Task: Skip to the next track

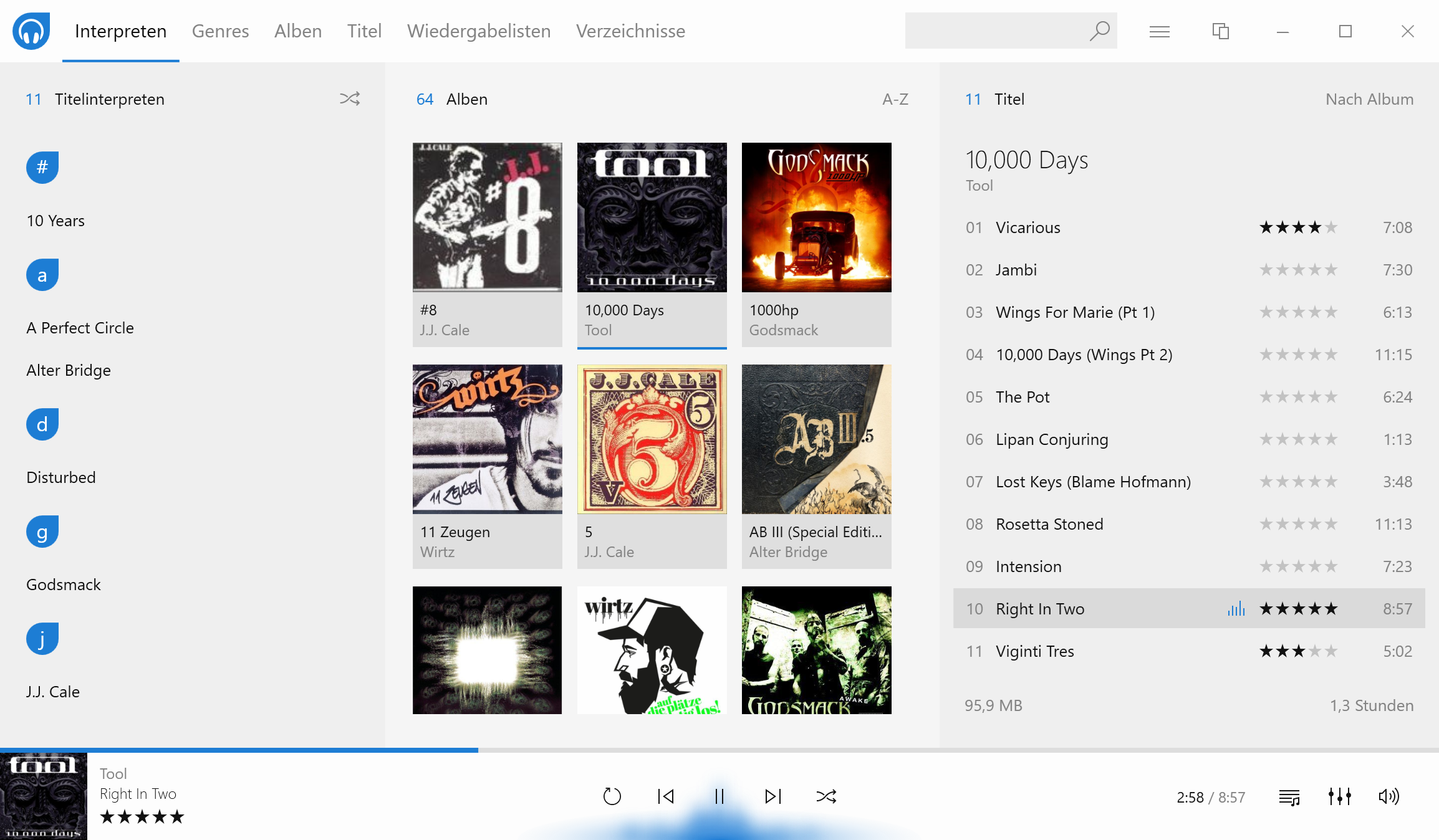Action: click(x=773, y=796)
